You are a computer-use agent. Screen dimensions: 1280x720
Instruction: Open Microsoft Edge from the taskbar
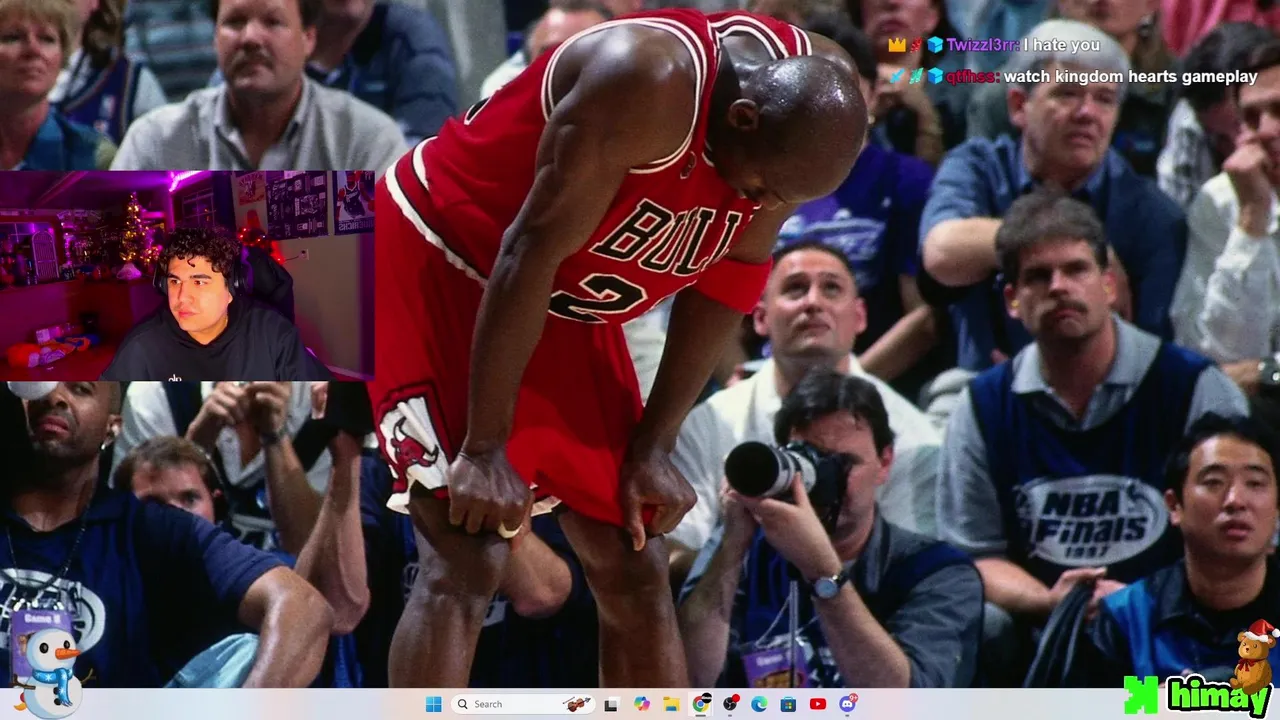(x=759, y=704)
